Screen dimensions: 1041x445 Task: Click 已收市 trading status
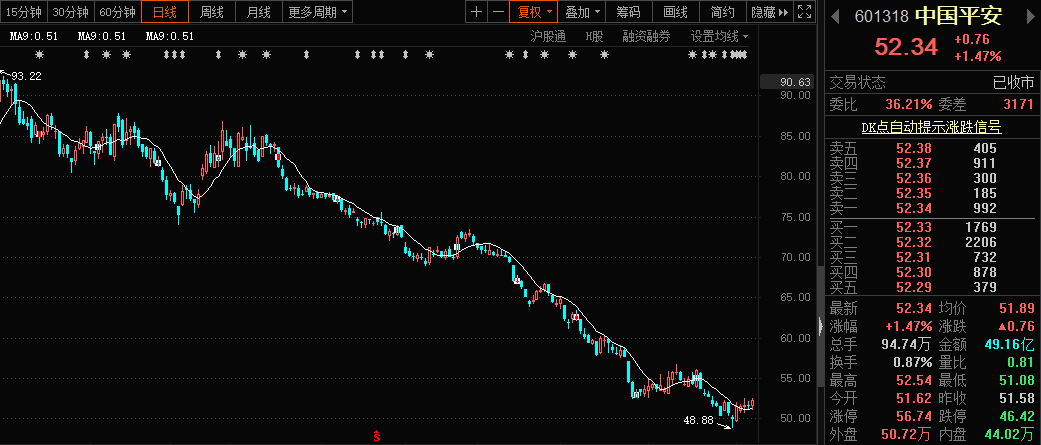point(1013,82)
